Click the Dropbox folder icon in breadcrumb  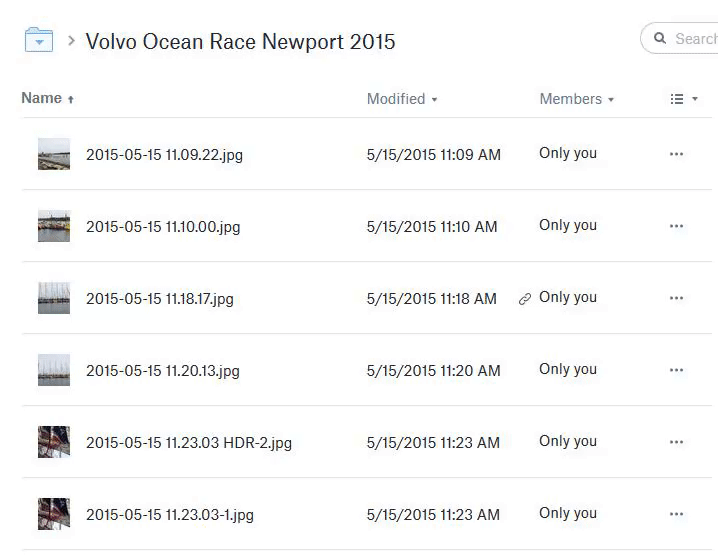coord(38,40)
